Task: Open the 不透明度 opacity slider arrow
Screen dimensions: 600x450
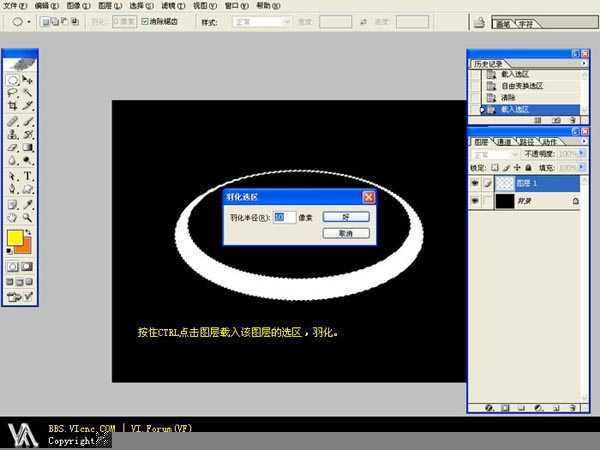Action: pos(582,154)
